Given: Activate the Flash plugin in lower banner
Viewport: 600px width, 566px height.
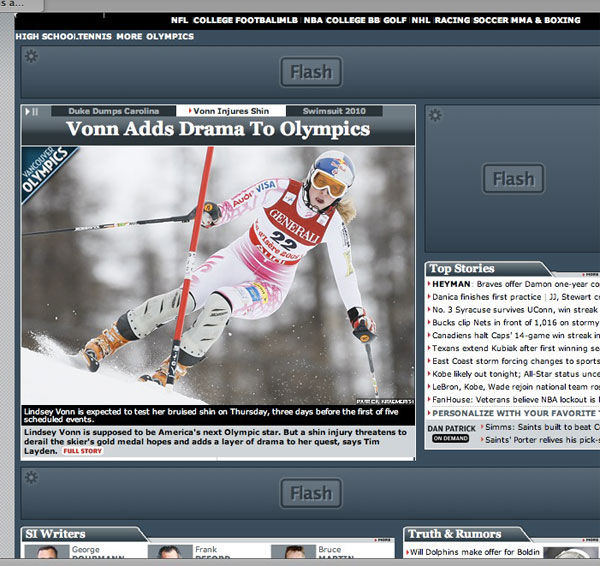Looking at the screenshot, I should pyautogui.click(x=311, y=493).
